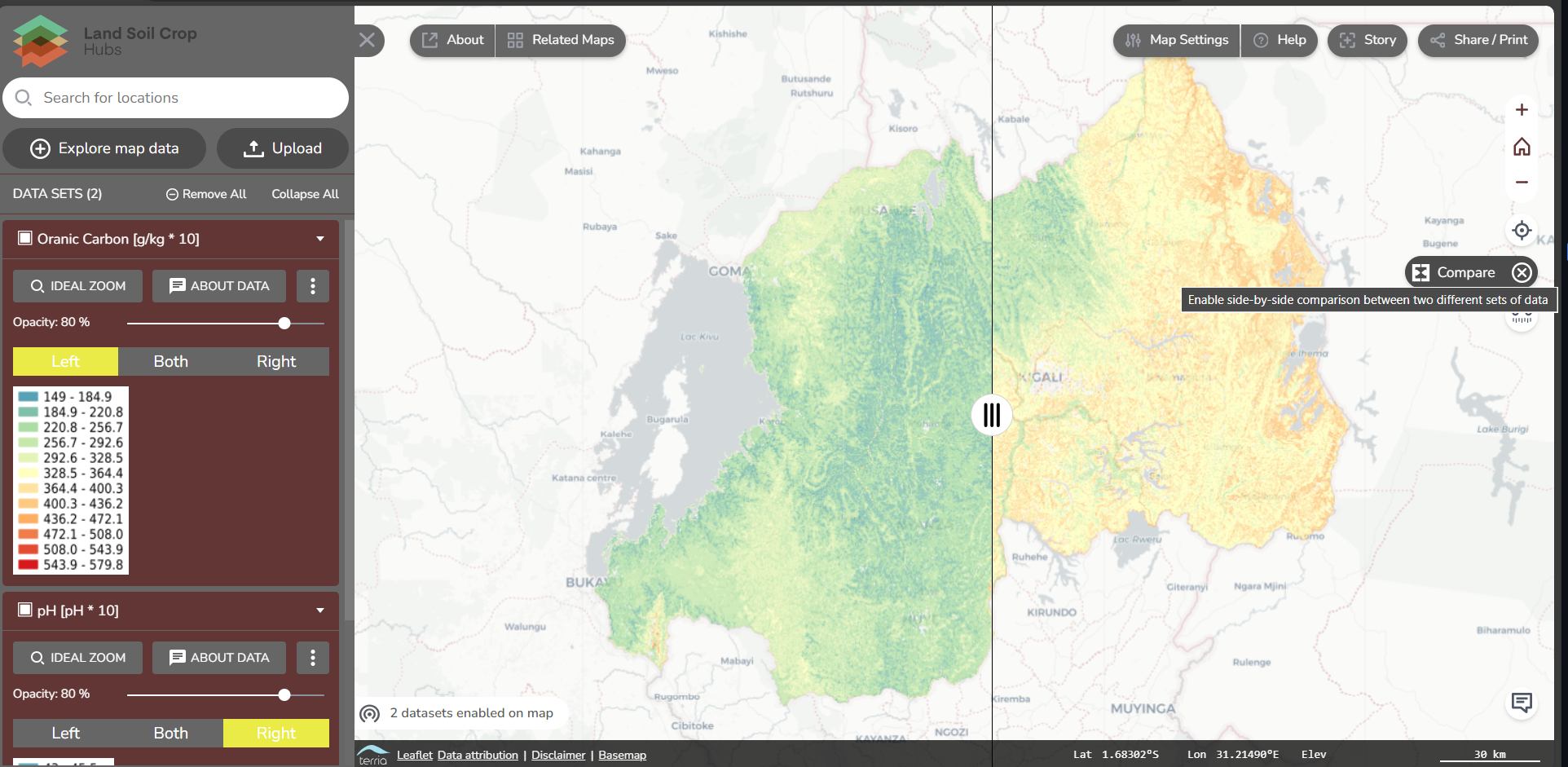1568x767 pixels.
Task: Toggle the pH layer checkbox
Action: tap(25, 610)
